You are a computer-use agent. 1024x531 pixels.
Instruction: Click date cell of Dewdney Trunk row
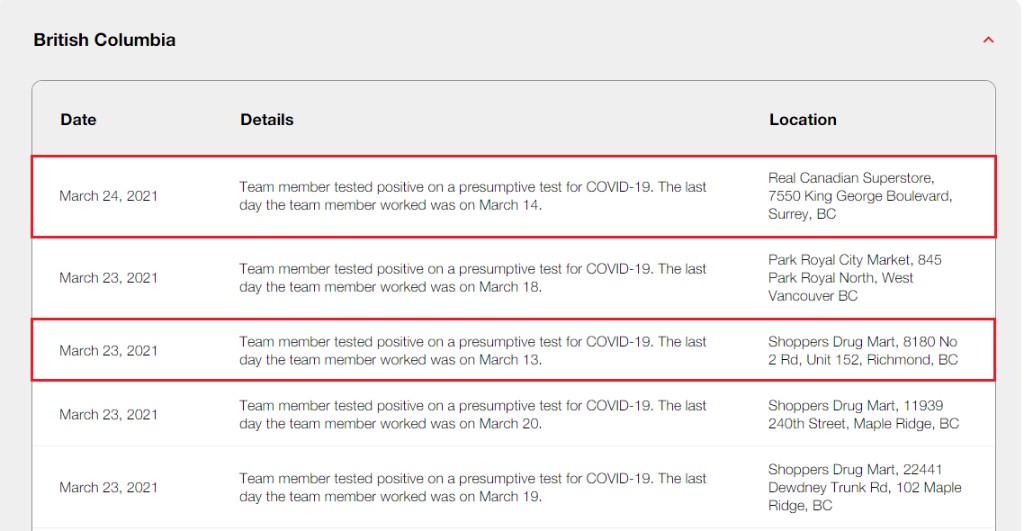tap(108, 487)
